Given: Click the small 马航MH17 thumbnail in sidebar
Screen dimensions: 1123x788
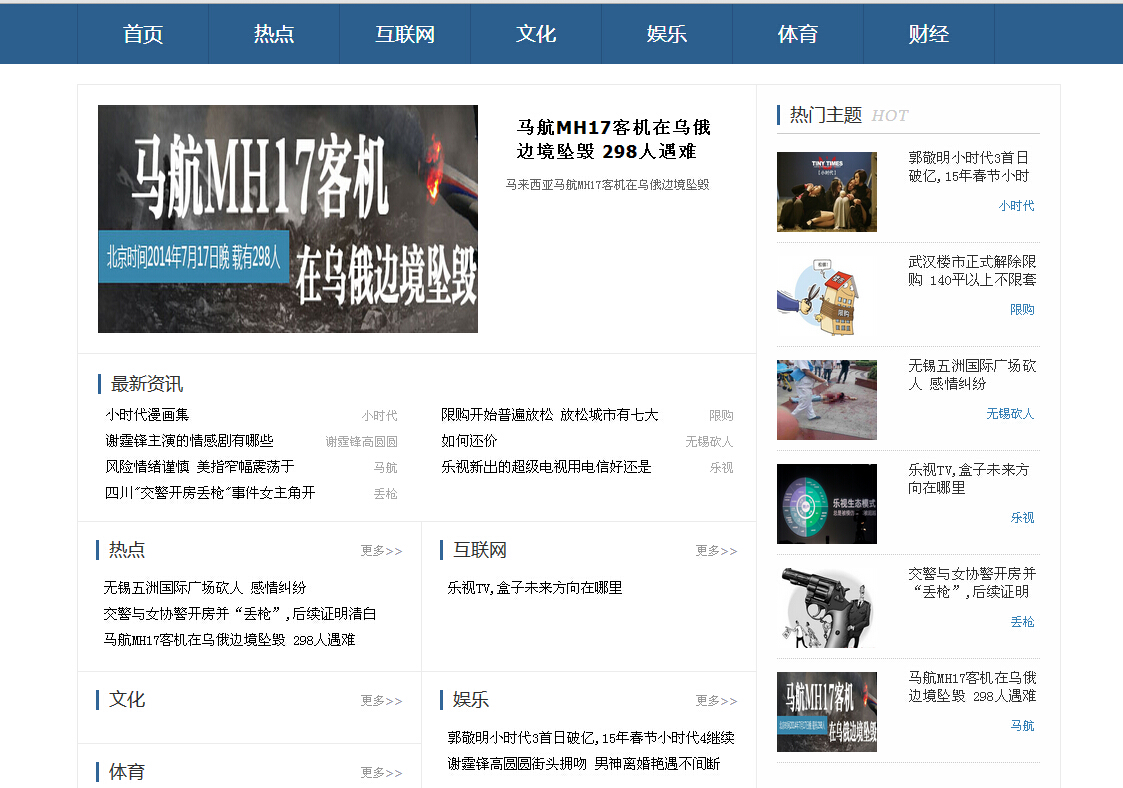Looking at the screenshot, I should [x=826, y=712].
